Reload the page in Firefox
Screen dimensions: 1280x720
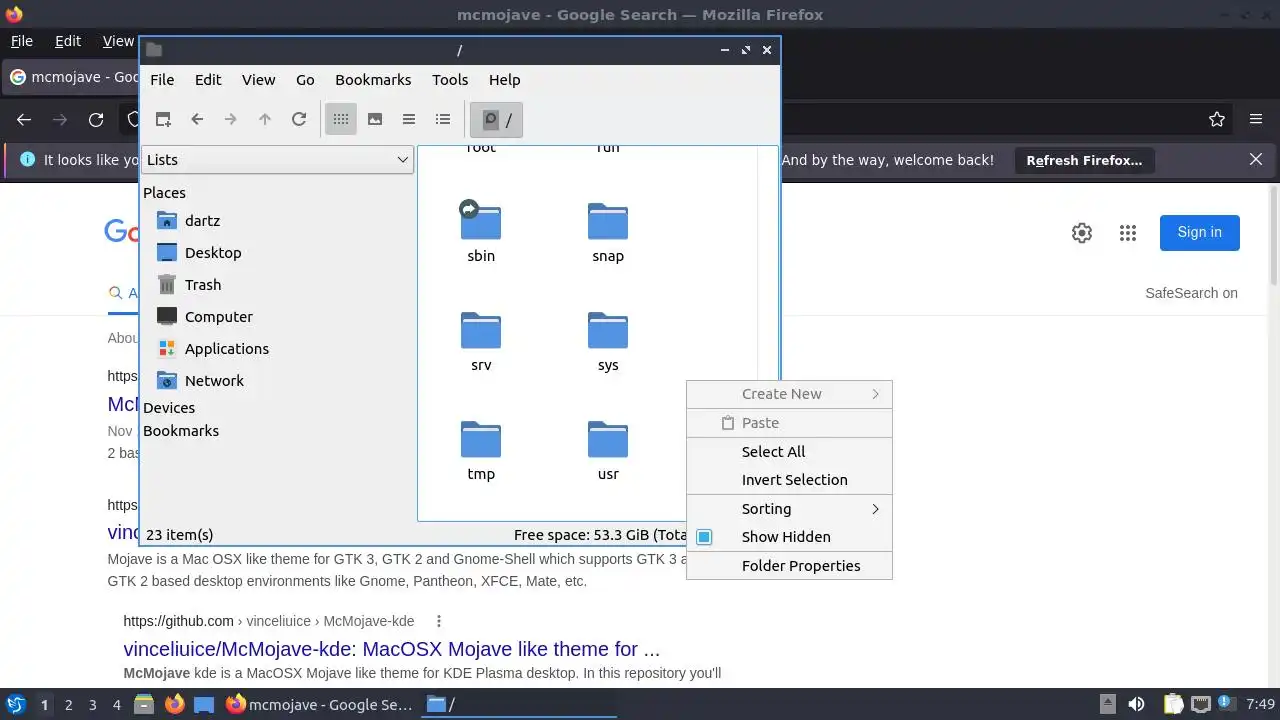(96, 120)
